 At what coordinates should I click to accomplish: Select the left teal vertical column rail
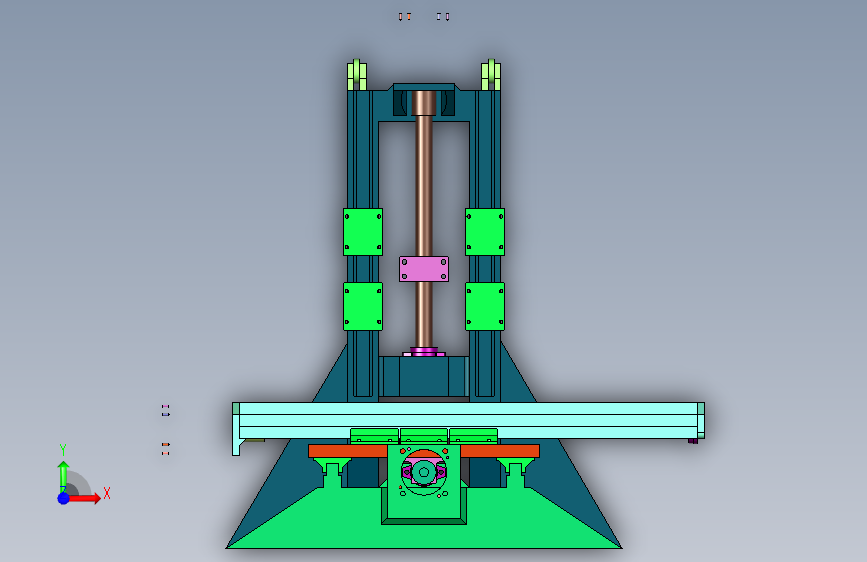pos(363,166)
